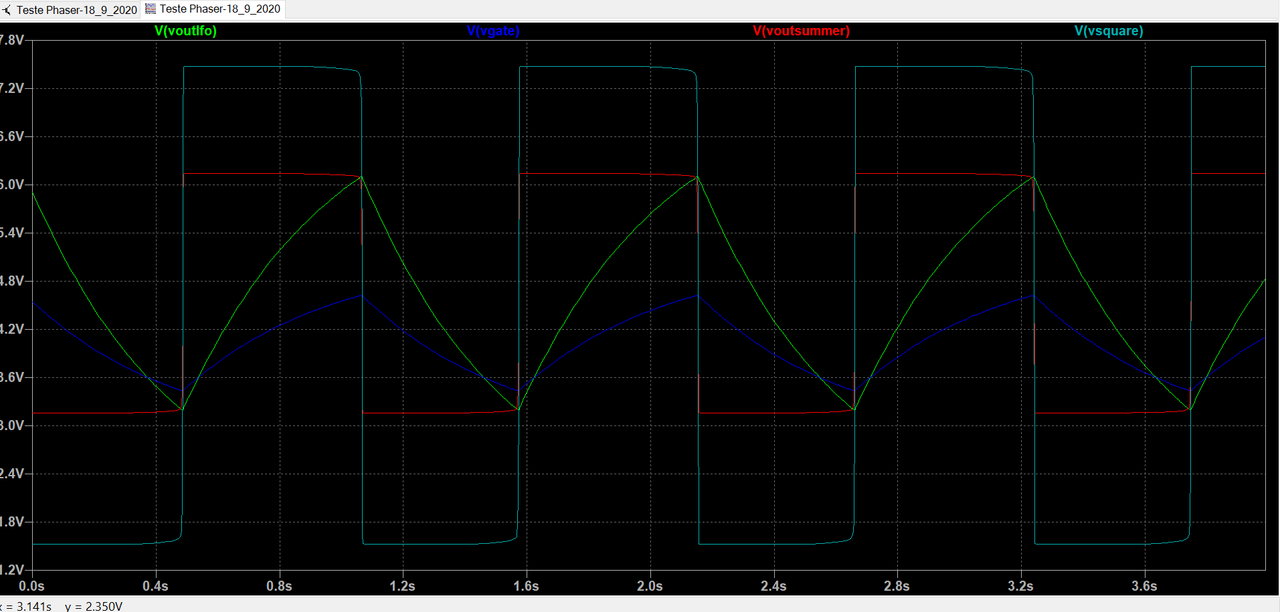Switch to the first Teste Phaser-18_9_2020 schematic tab

70,9
